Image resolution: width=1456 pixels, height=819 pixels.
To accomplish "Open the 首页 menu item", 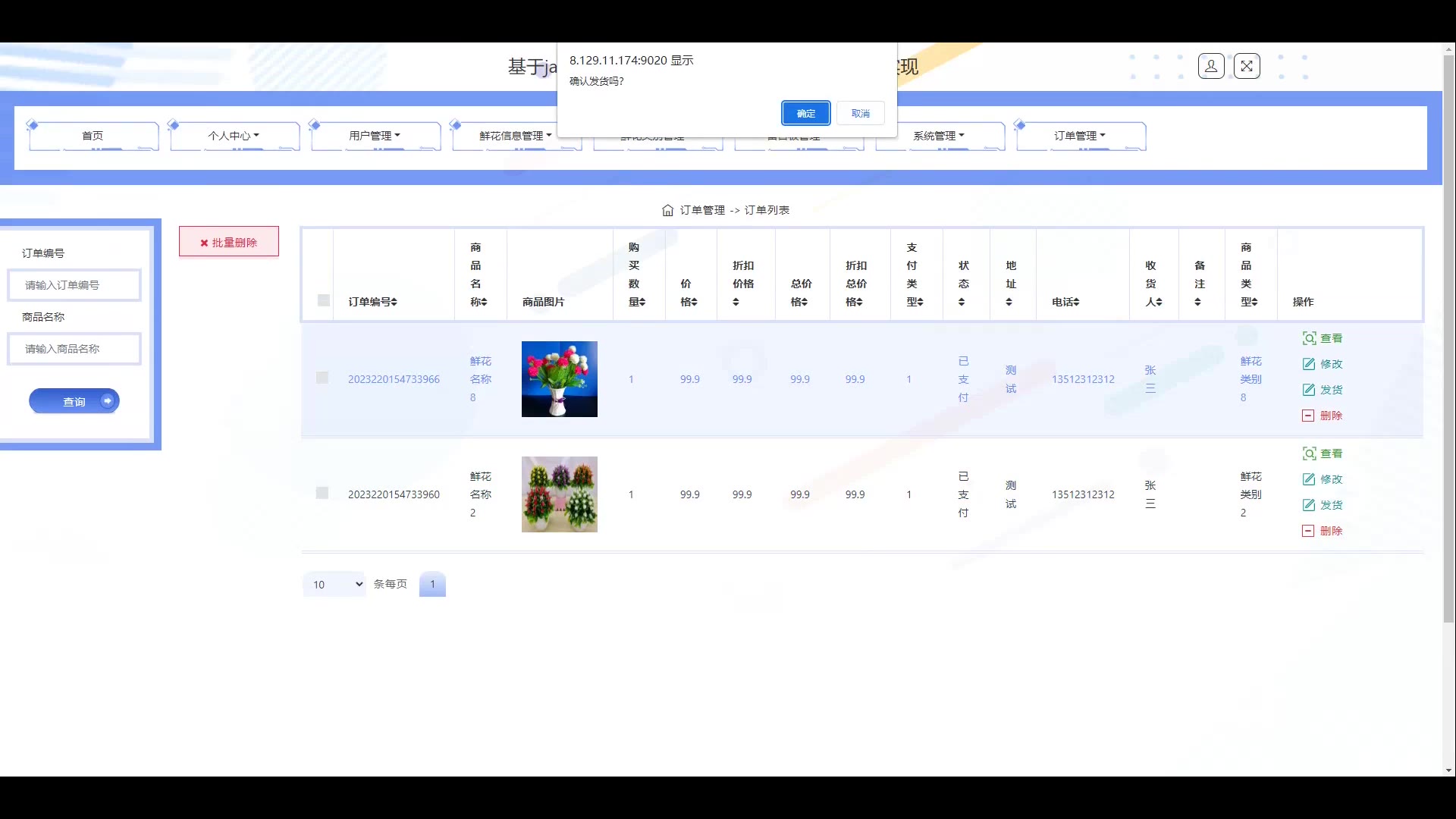I will [x=93, y=136].
